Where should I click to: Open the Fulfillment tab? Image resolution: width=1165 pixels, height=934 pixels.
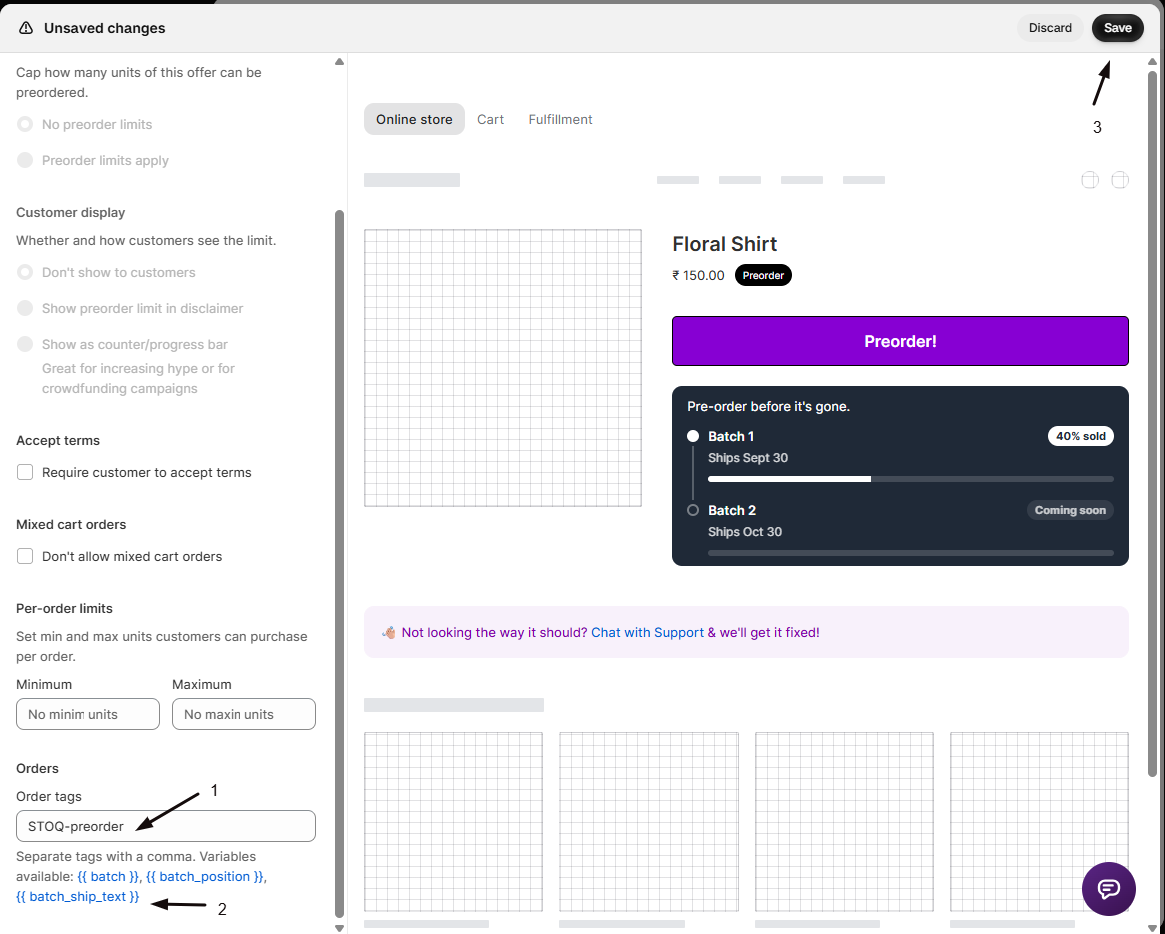click(560, 120)
